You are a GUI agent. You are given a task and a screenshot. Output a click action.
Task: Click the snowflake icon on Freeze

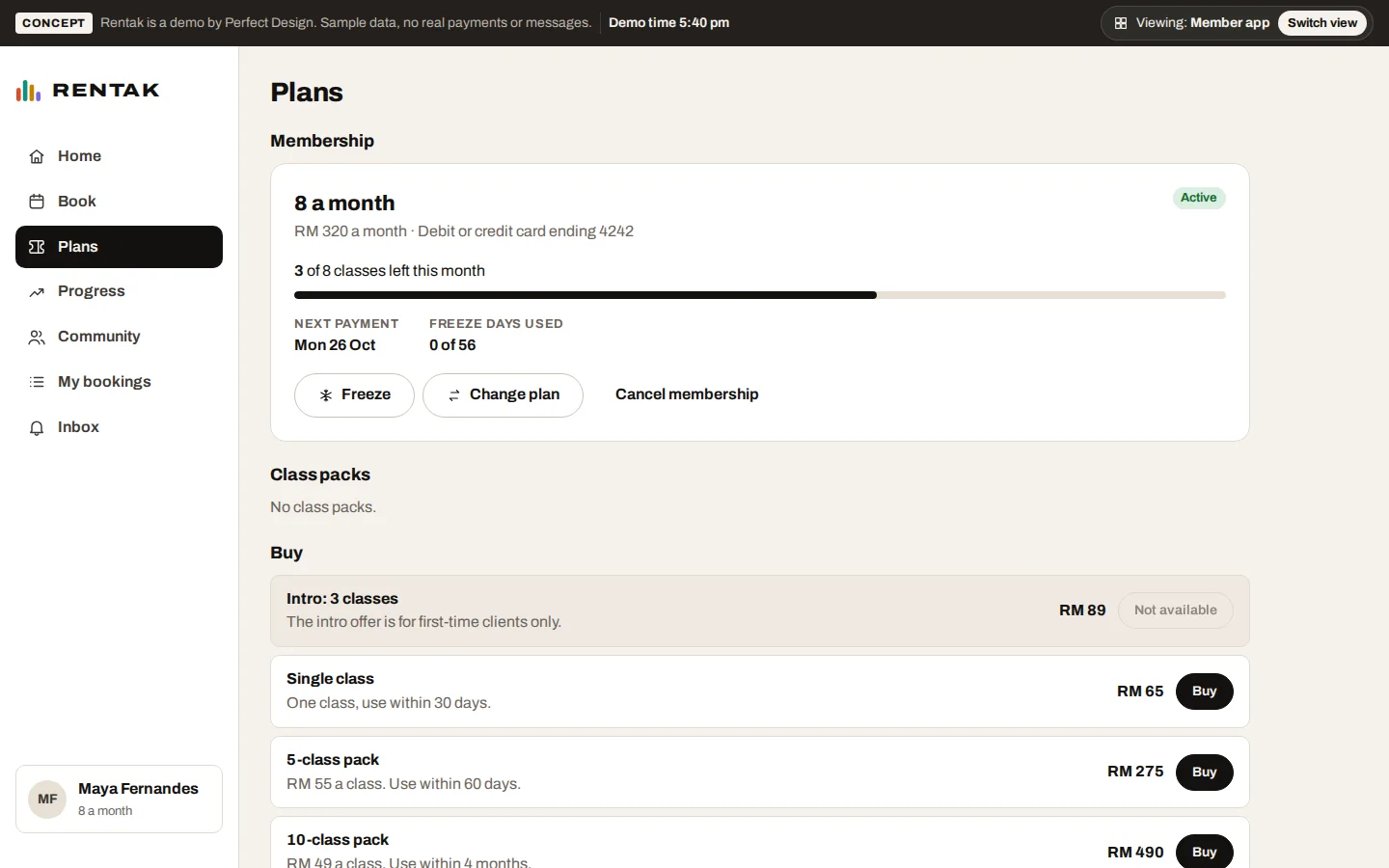point(326,395)
